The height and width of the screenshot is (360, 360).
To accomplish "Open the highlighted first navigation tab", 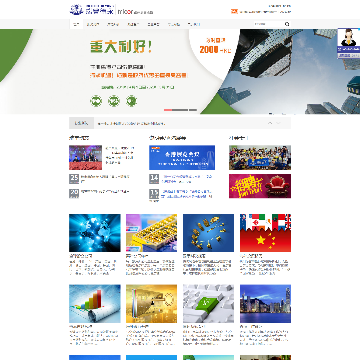I will tap(76, 24).
